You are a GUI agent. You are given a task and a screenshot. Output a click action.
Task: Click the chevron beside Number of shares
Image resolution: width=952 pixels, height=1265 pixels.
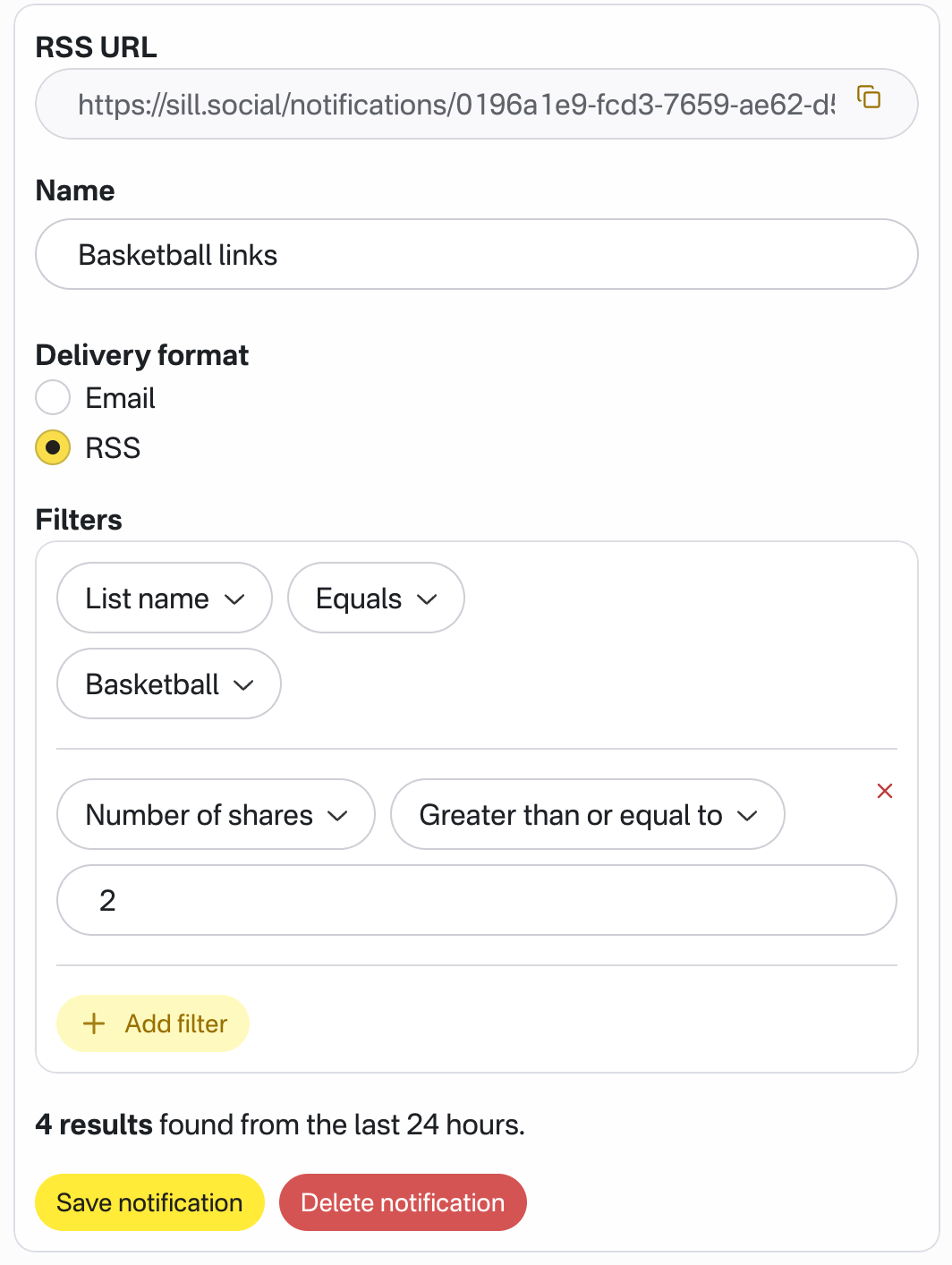click(337, 816)
